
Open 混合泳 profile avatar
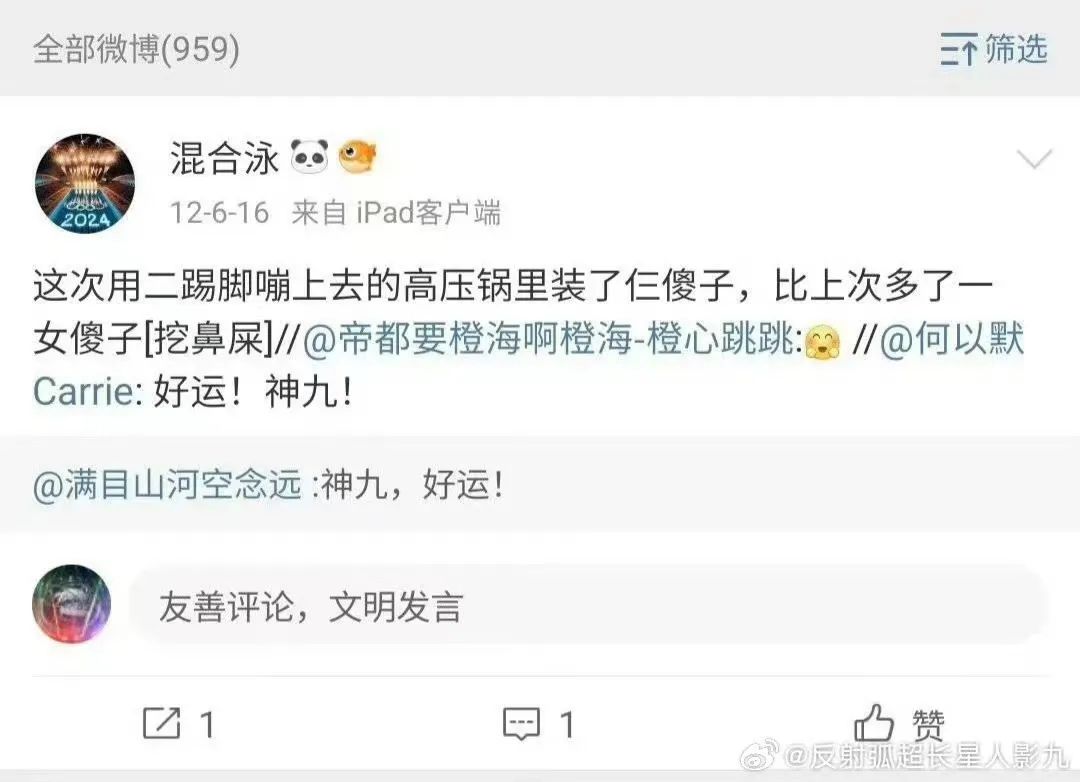coord(85,183)
